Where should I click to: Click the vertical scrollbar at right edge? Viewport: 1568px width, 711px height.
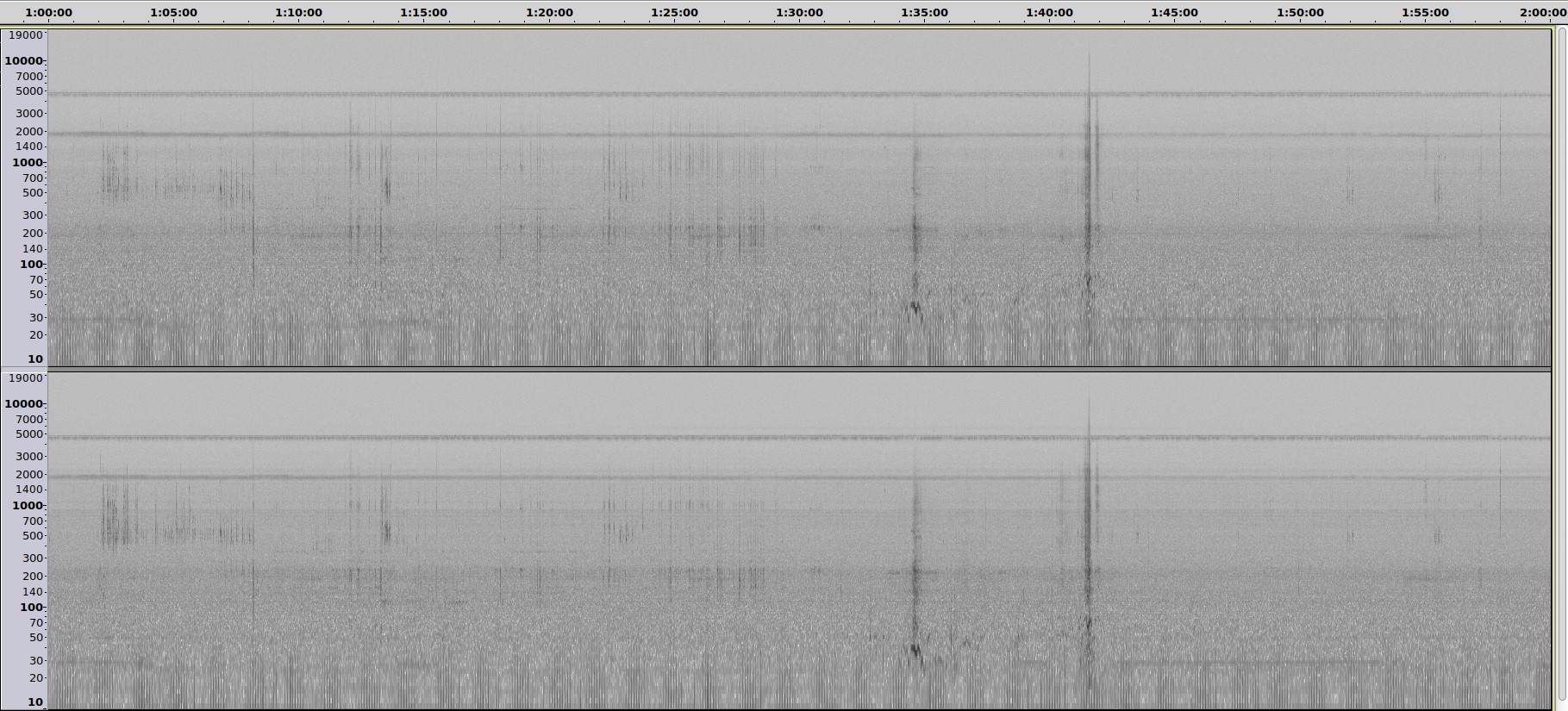[1561, 362]
